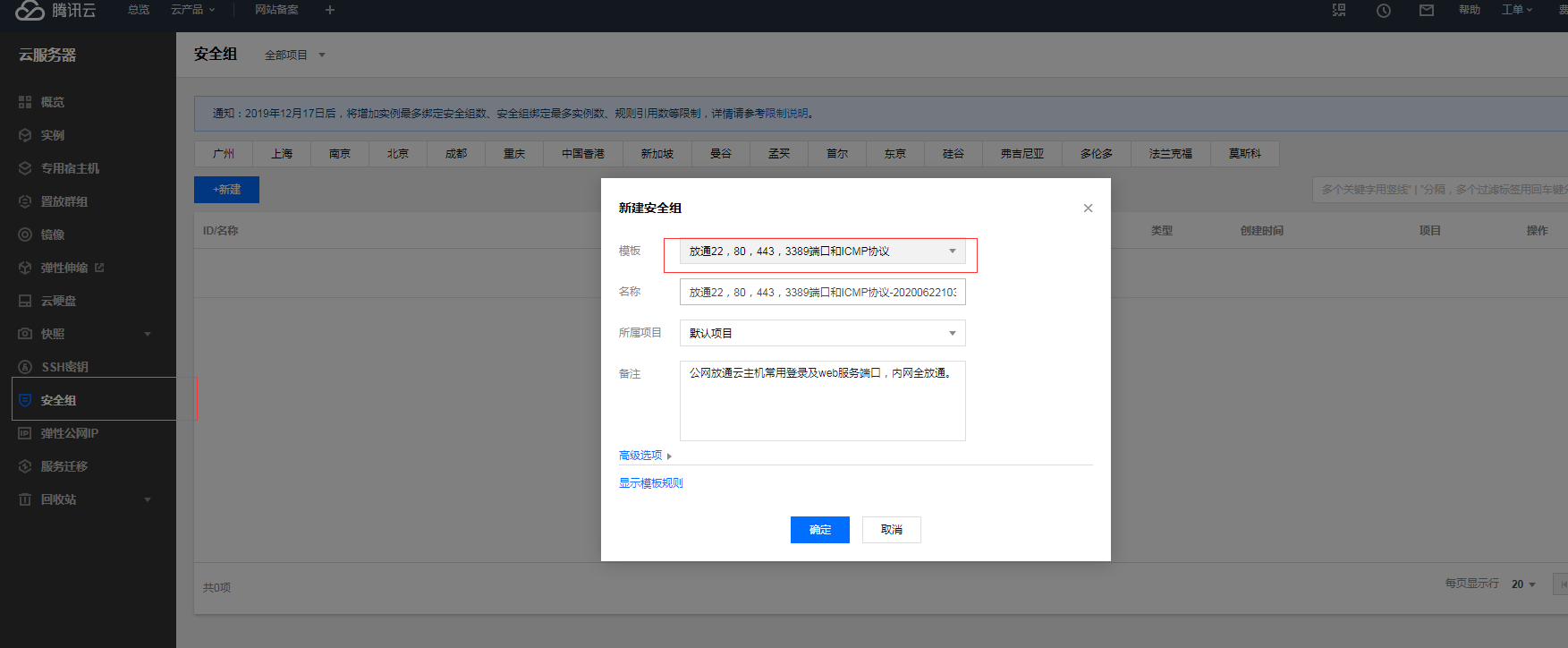
Task: Open the 云产品 dropdown menu
Action: [x=193, y=10]
